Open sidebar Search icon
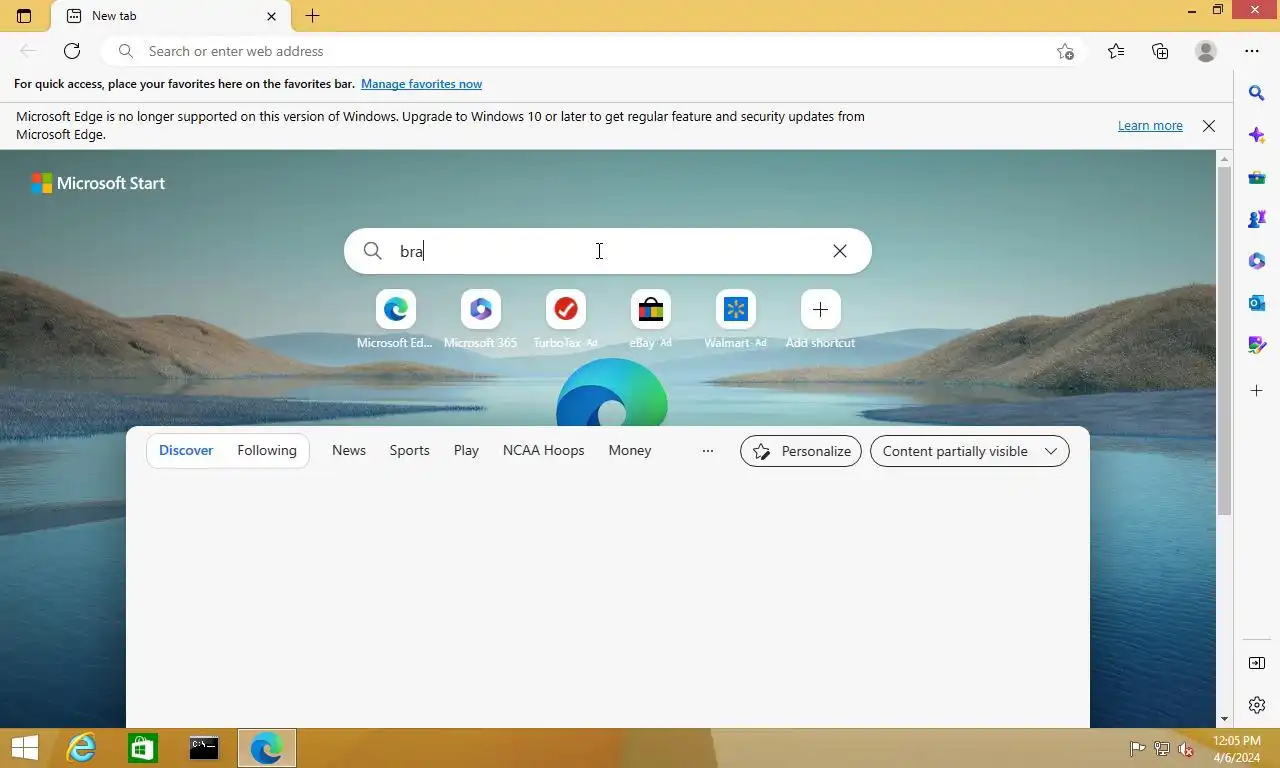Image resolution: width=1280 pixels, height=768 pixels. (1257, 93)
